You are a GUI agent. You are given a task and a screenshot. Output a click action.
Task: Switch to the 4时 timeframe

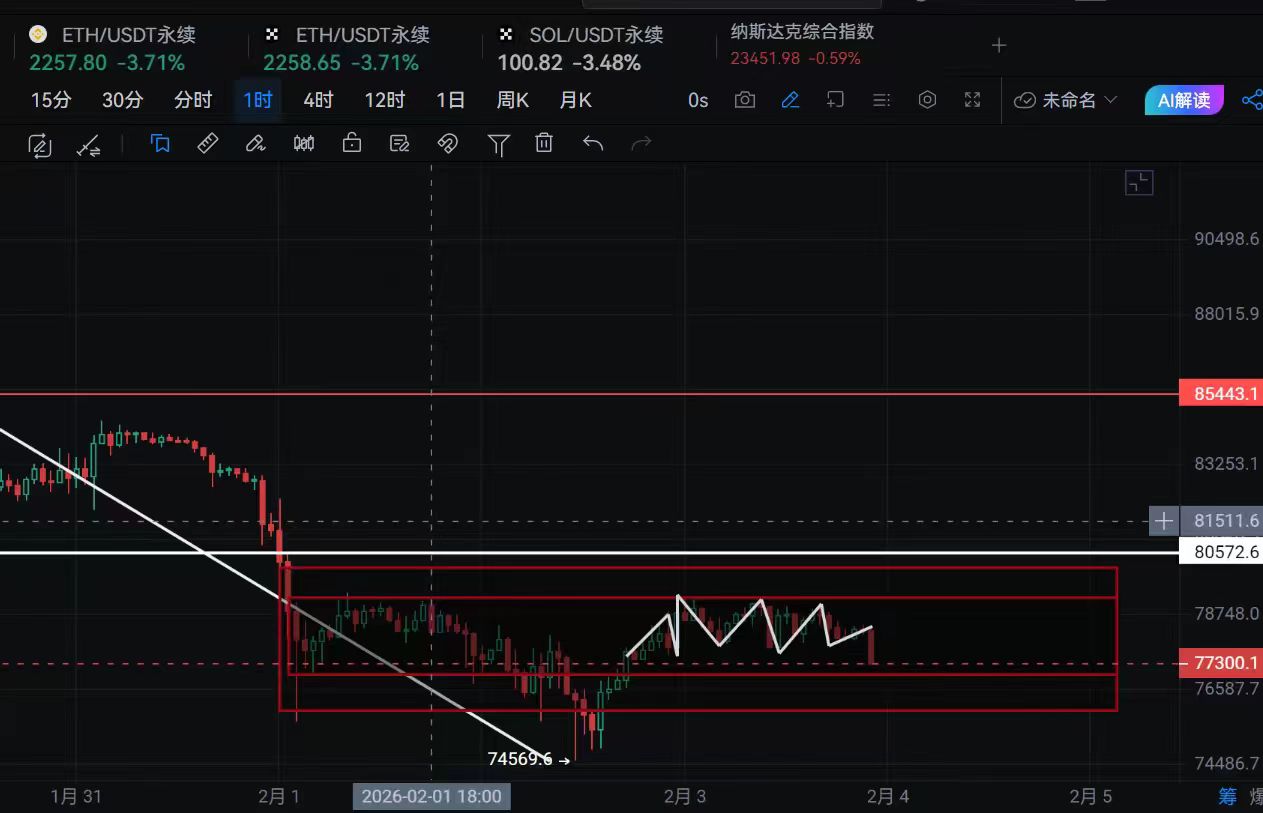click(x=318, y=100)
